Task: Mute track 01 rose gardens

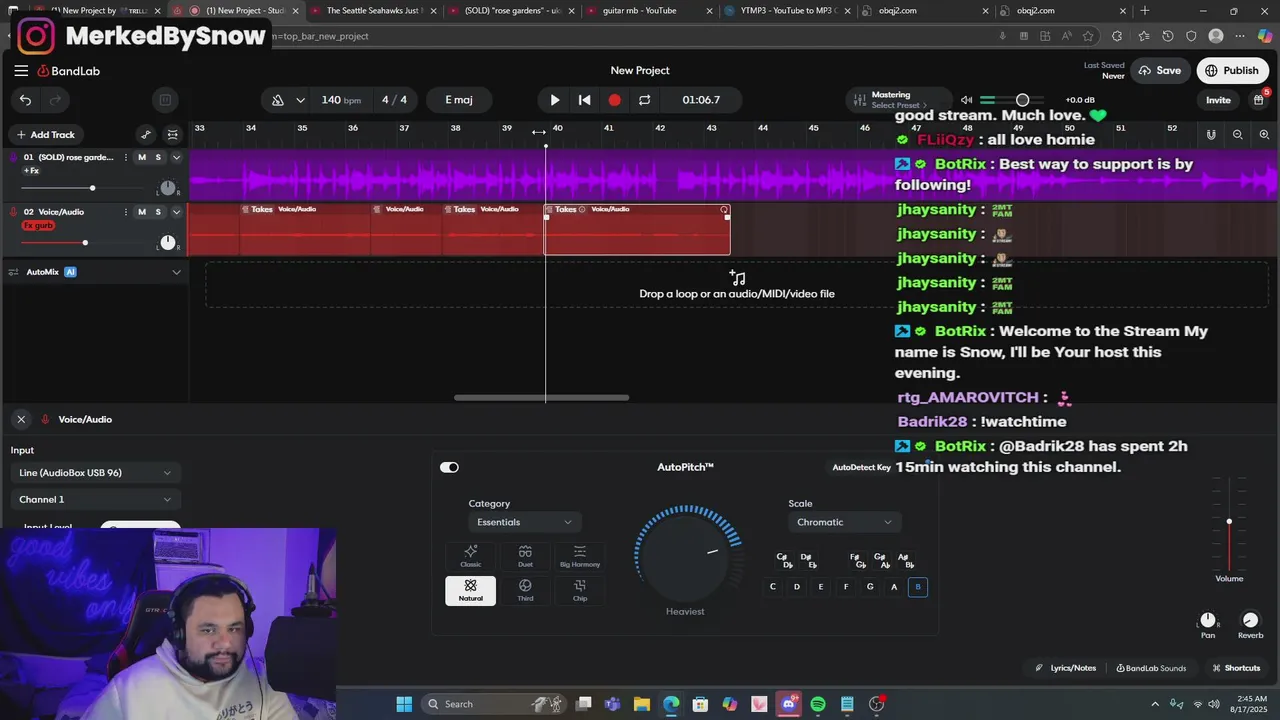Action: (142, 158)
